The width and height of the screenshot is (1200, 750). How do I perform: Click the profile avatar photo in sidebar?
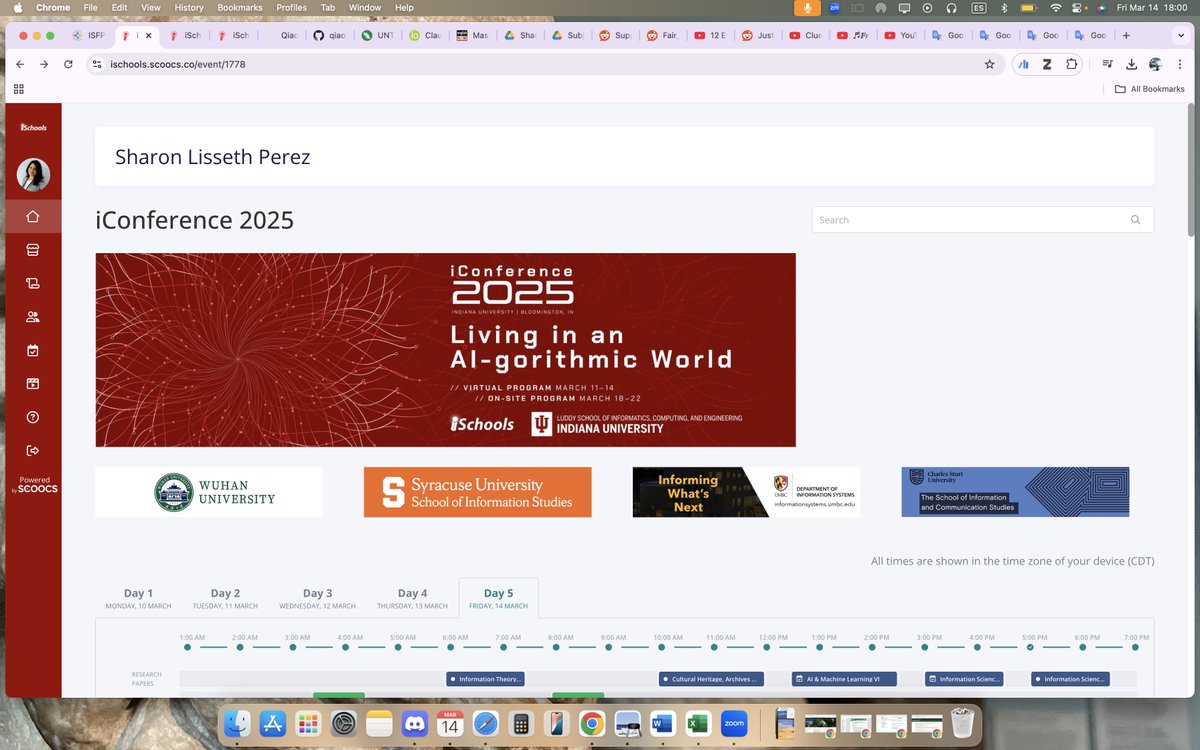pos(33,175)
